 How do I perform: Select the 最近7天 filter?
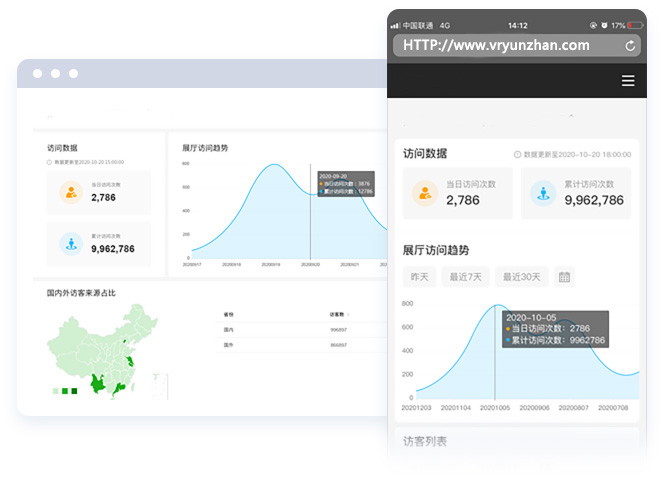click(465, 277)
